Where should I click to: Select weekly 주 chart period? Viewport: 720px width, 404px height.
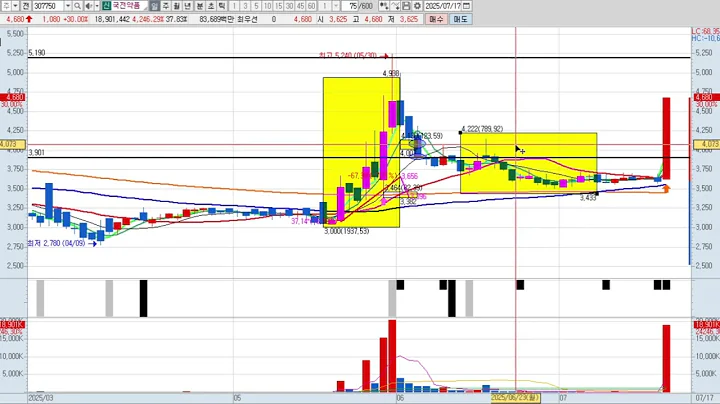(x=166, y=6)
